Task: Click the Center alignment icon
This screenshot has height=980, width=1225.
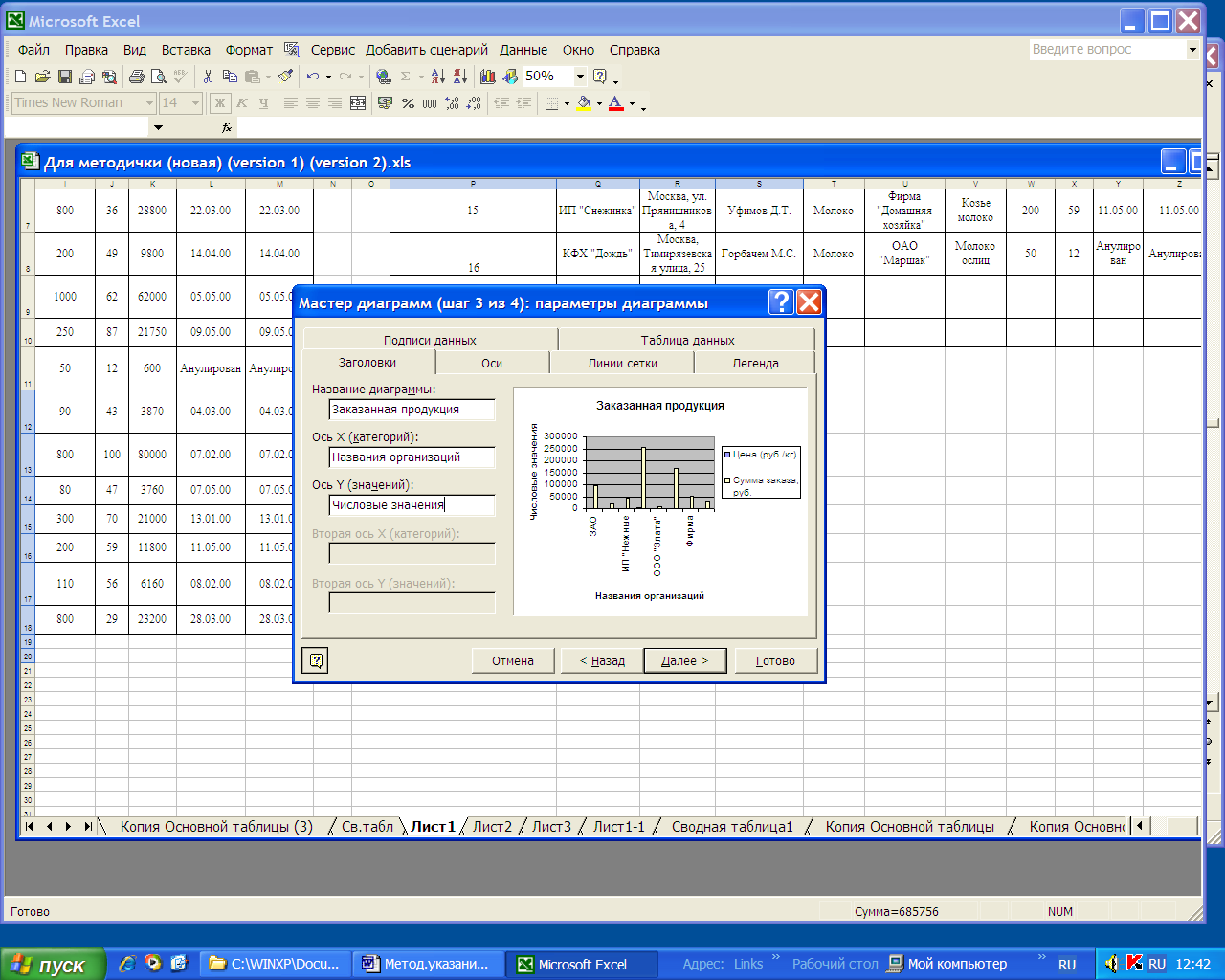Action: pyautogui.click(x=313, y=103)
